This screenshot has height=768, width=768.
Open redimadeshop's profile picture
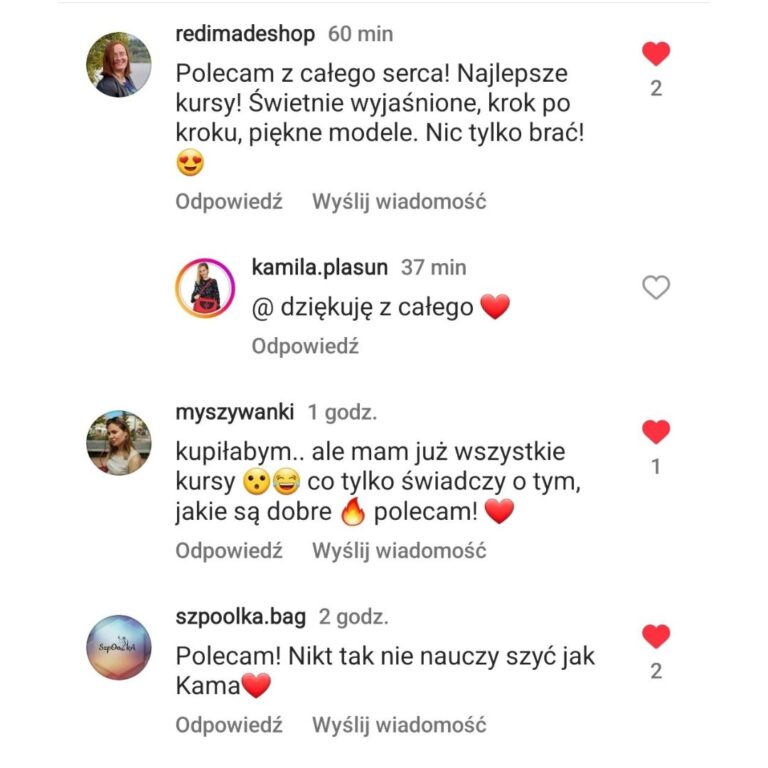click(119, 65)
